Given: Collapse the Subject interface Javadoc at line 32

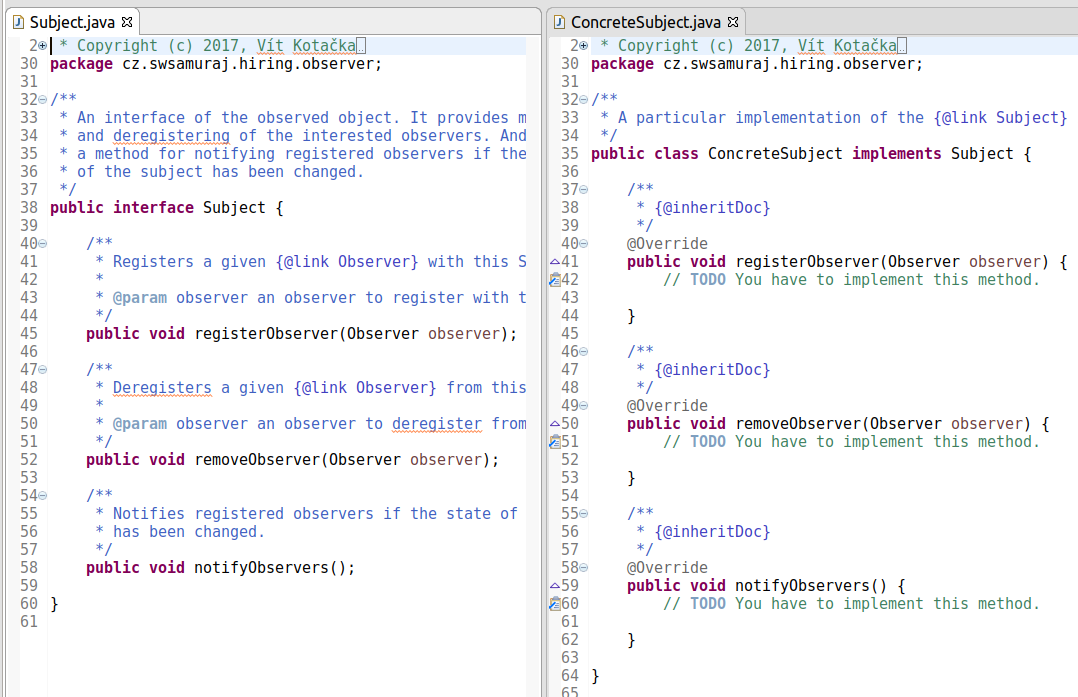Looking at the screenshot, I should [x=42, y=100].
